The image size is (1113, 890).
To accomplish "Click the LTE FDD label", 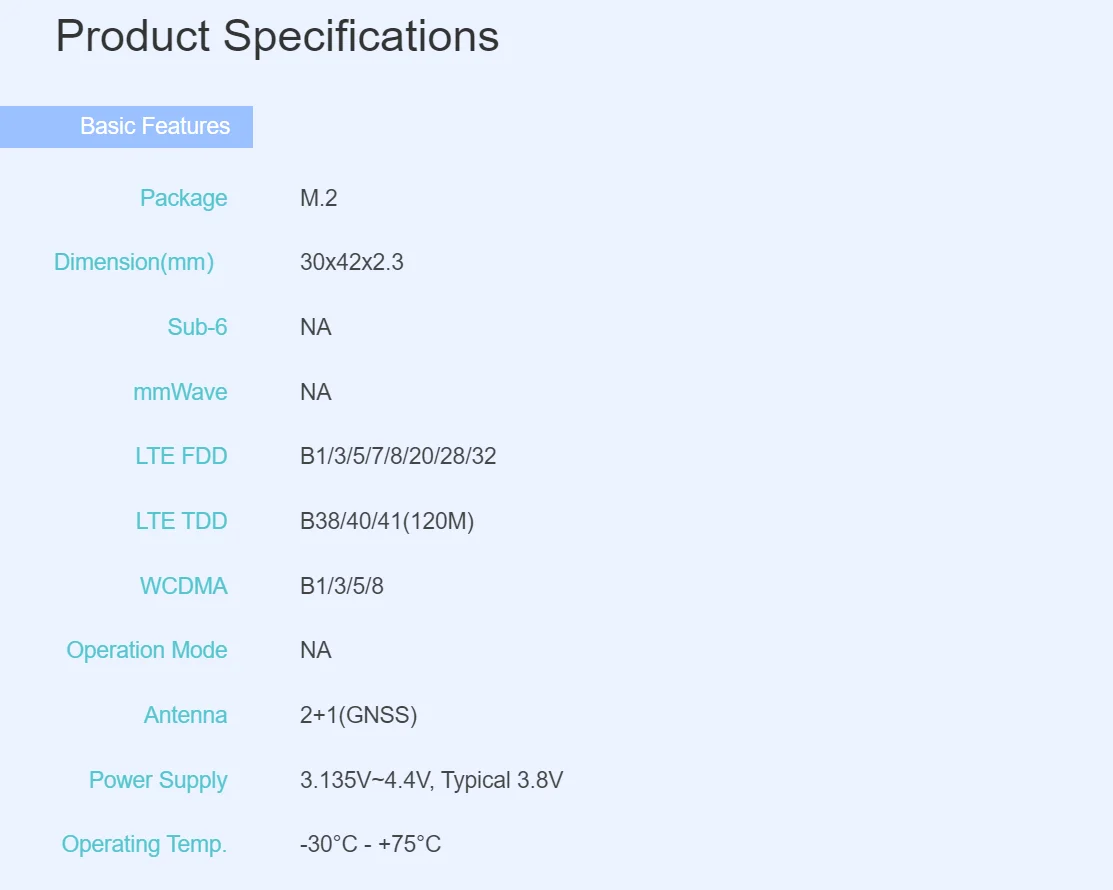I will (x=181, y=456).
